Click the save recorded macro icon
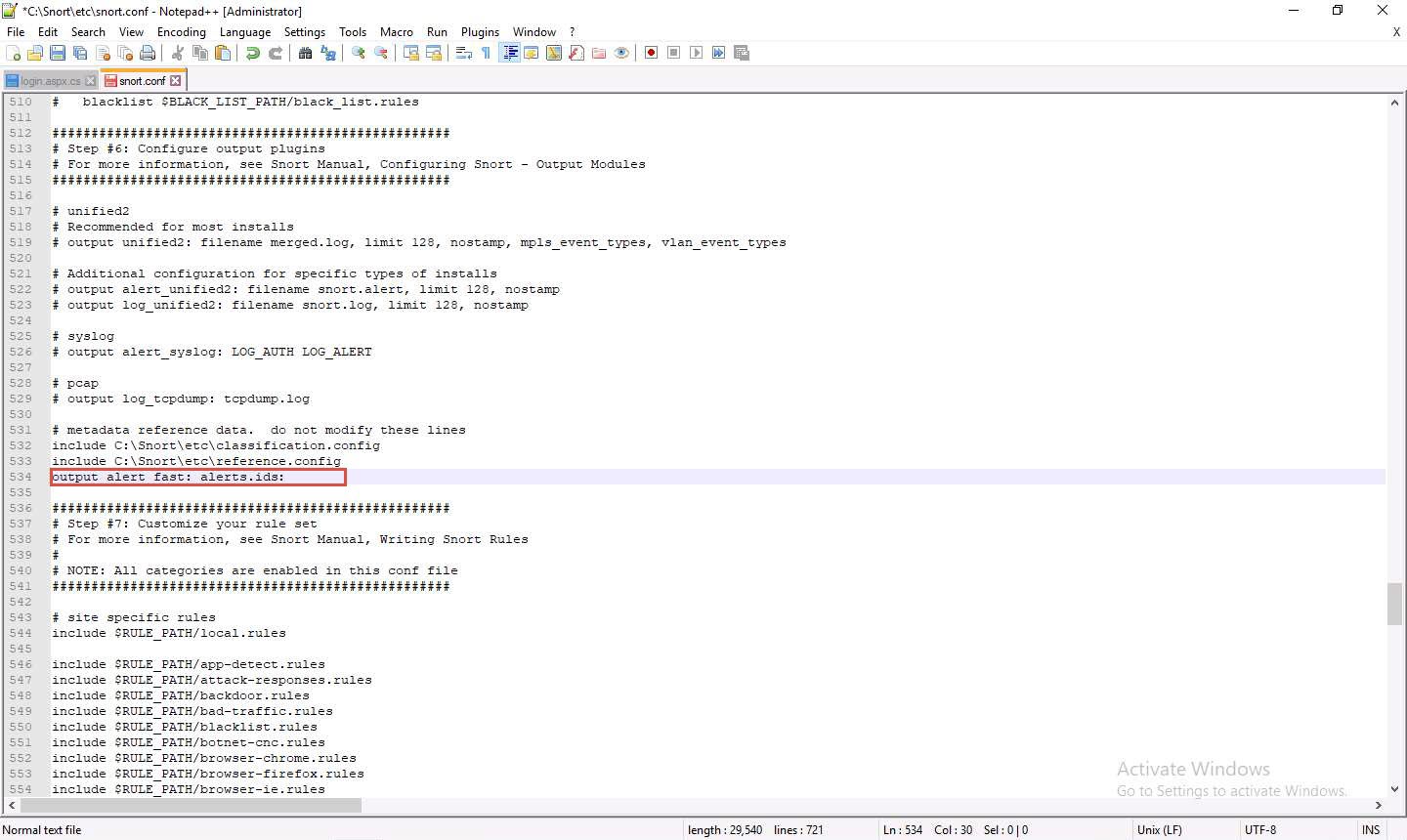The height and width of the screenshot is (840, 1407). [742, 53]
